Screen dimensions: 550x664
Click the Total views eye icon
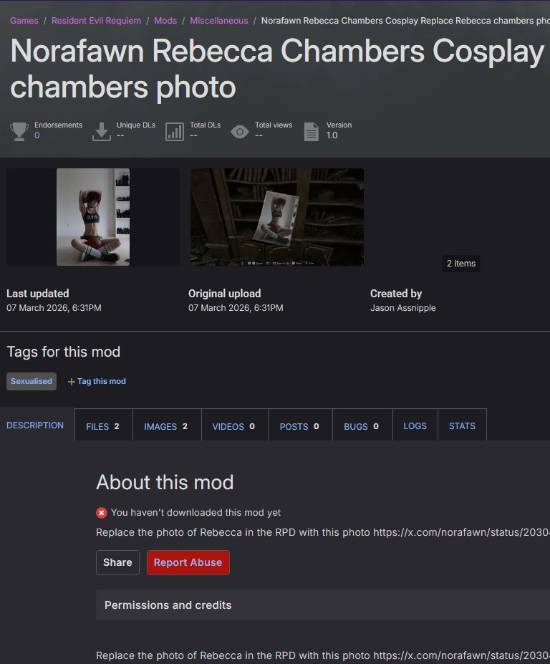(x=240, y=132)
